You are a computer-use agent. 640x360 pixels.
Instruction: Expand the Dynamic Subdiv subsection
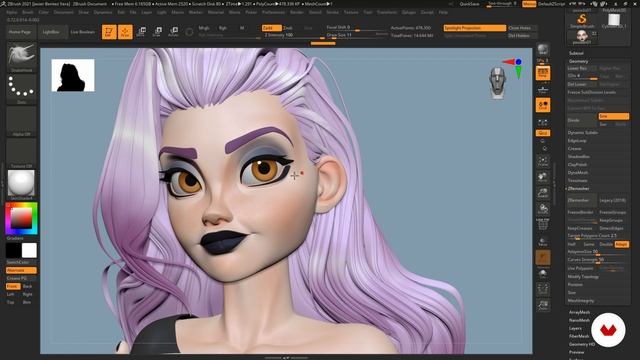[x=582, y=133]
